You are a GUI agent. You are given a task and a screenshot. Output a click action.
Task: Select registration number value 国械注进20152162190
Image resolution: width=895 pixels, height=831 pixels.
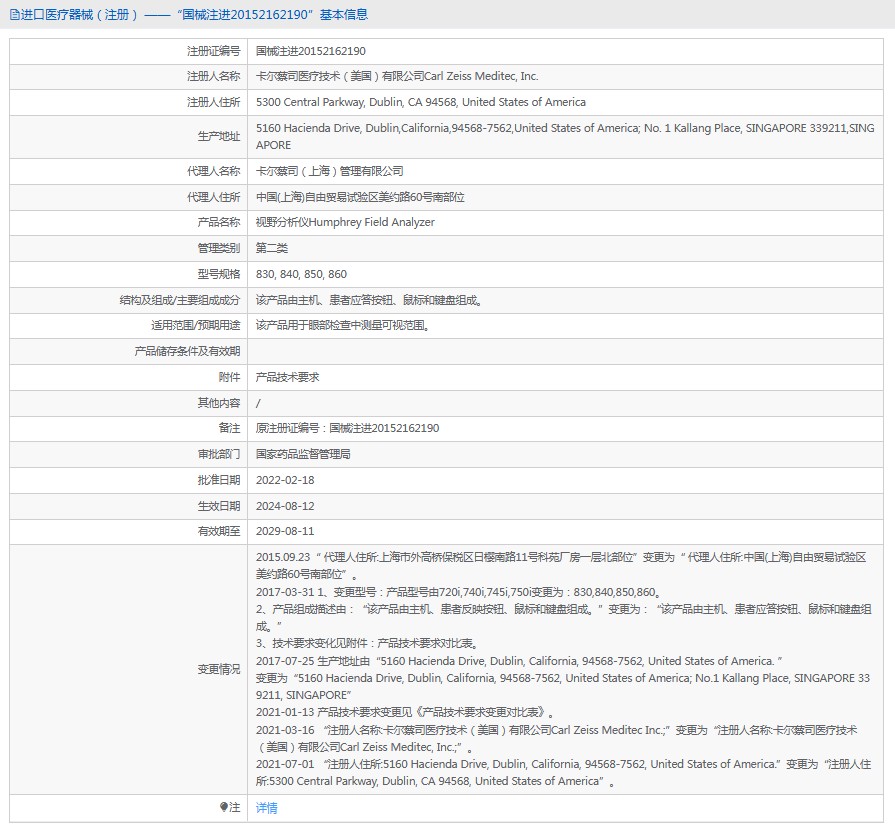click(x=311, y=51)
